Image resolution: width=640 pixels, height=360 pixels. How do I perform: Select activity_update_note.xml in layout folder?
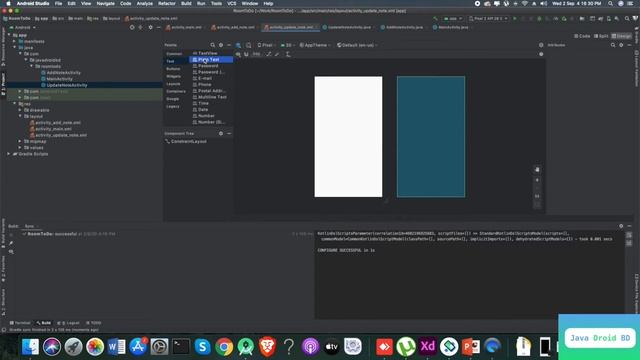pyautogui.click(x=58, y=135)
